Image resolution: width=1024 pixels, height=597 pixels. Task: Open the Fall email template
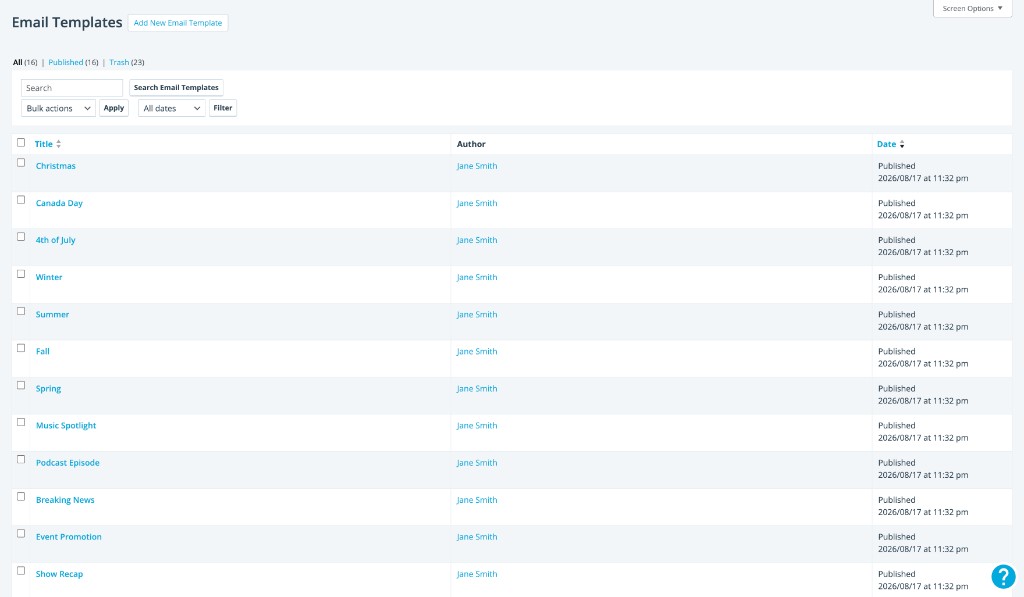(x=42, y=351)
